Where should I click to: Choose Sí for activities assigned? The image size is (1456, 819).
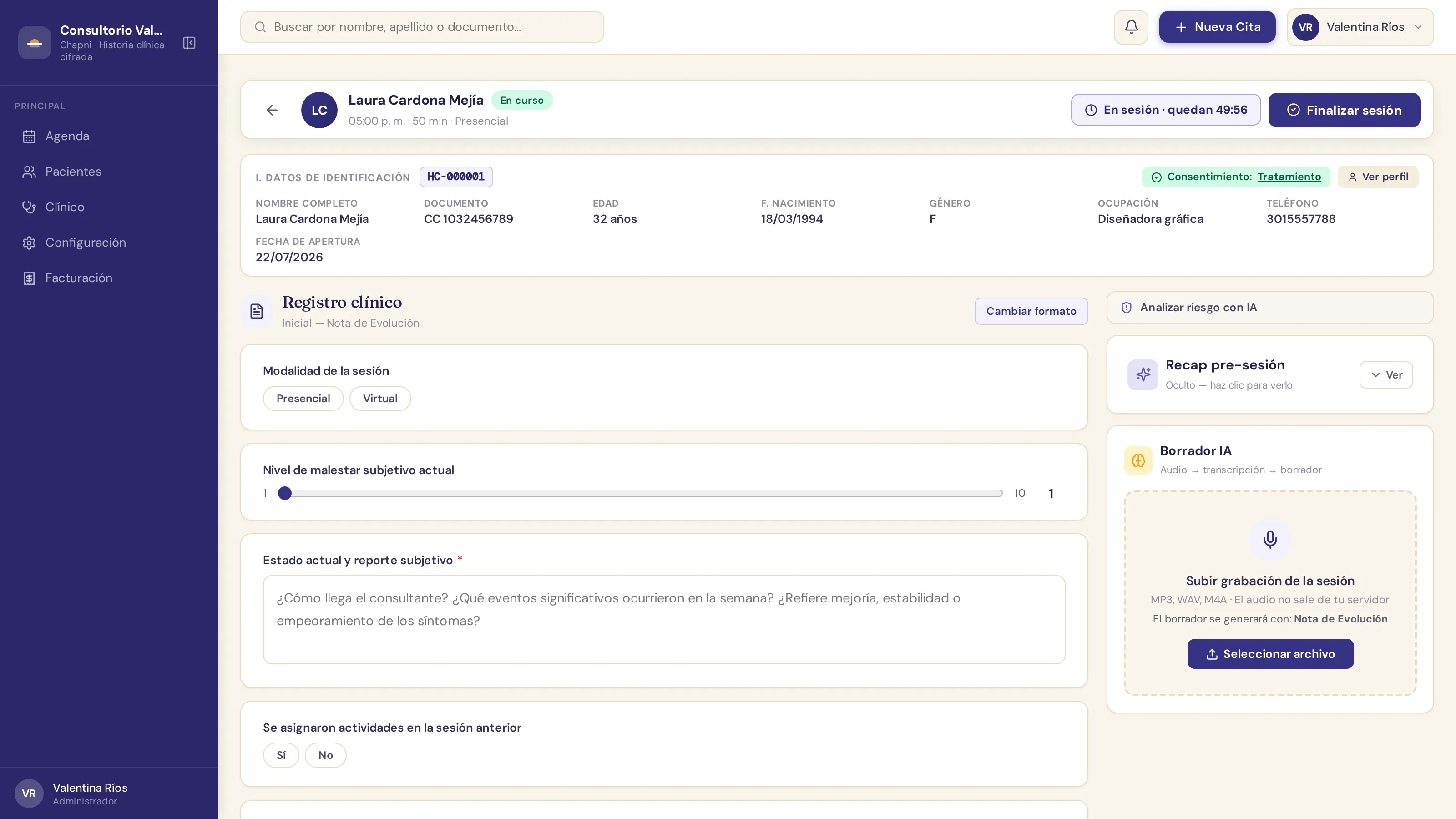pos(281,755)
